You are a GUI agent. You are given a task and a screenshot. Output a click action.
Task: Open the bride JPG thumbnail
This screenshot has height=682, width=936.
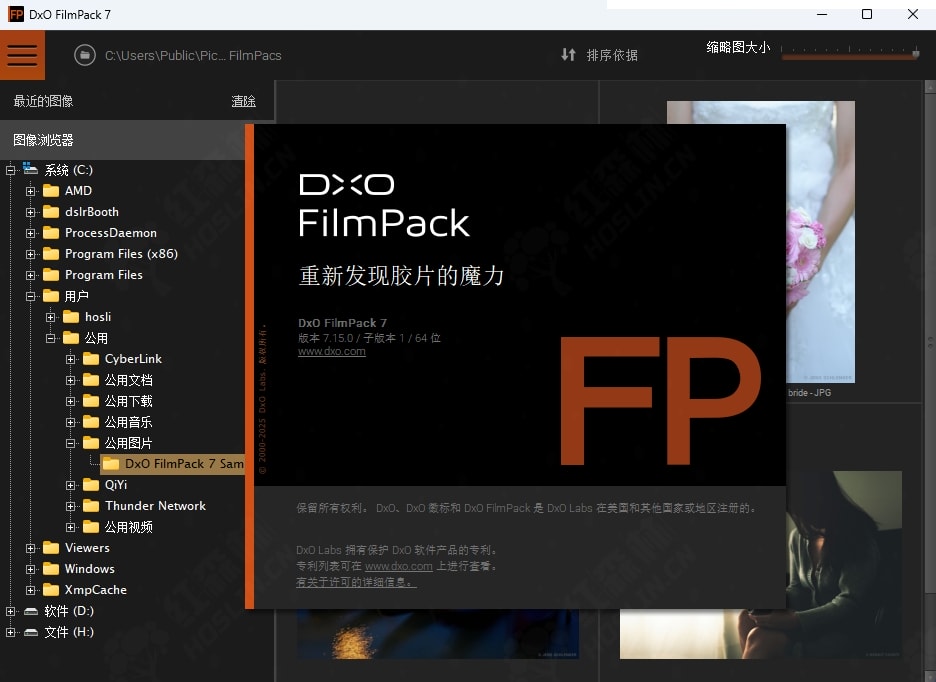point(820,241)
